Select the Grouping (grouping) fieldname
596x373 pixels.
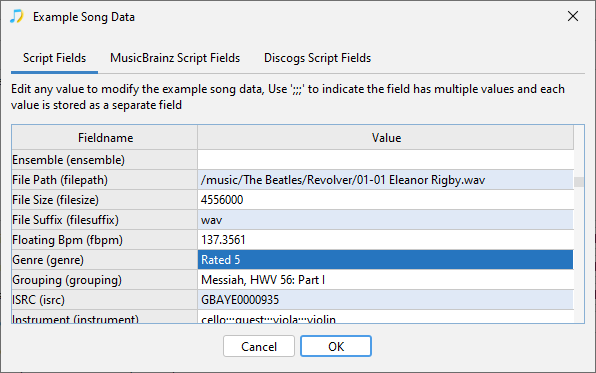[x=105, y=280]
